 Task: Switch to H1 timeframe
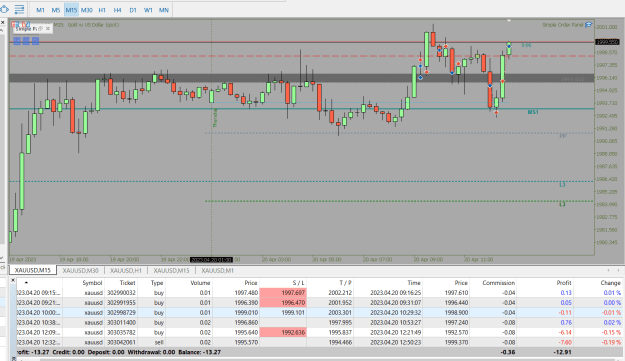(102, 10)
